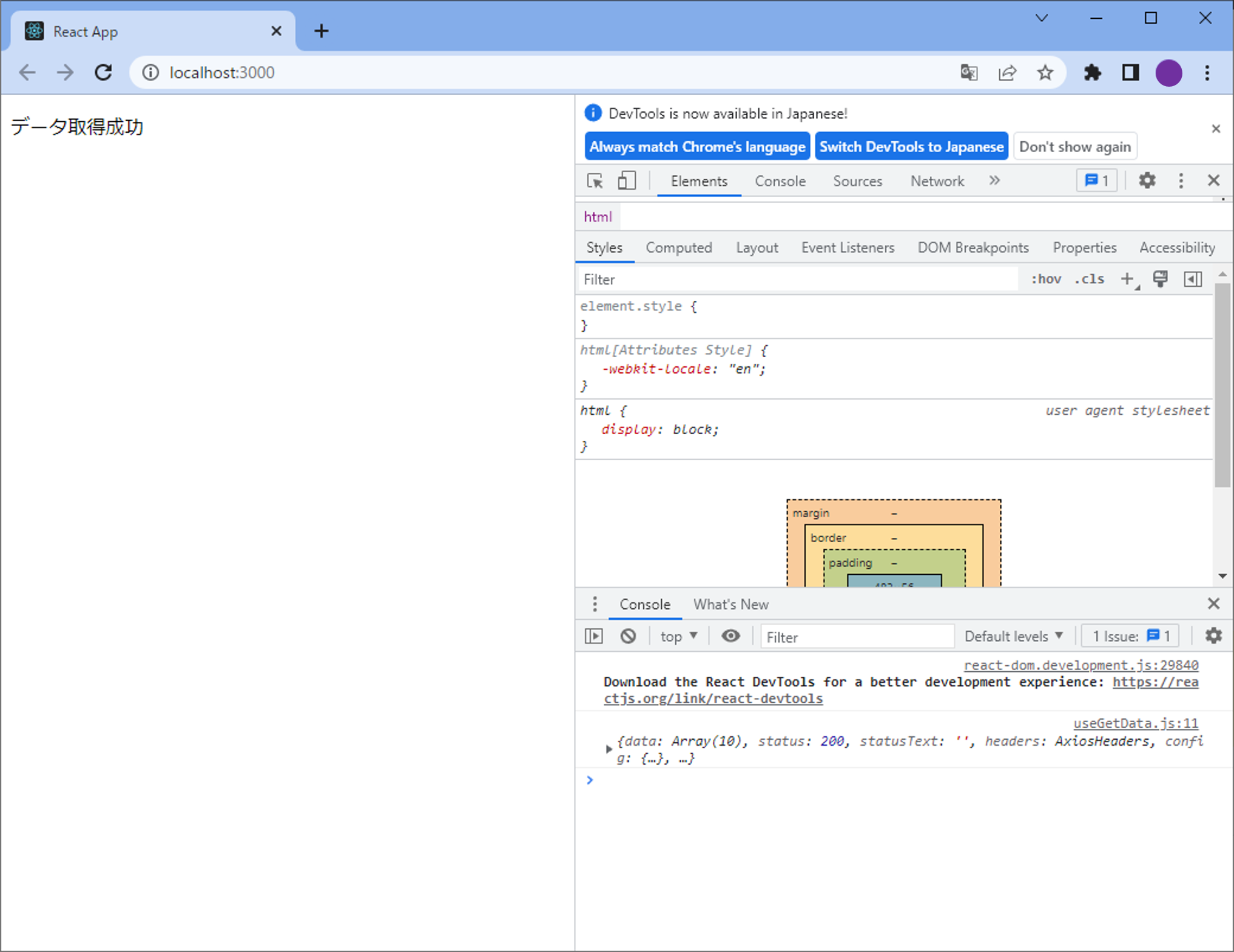Viewport: 1234px width, 952px height.
Task: Toggle .cls element classes panel
Action: pos(1089,280)
